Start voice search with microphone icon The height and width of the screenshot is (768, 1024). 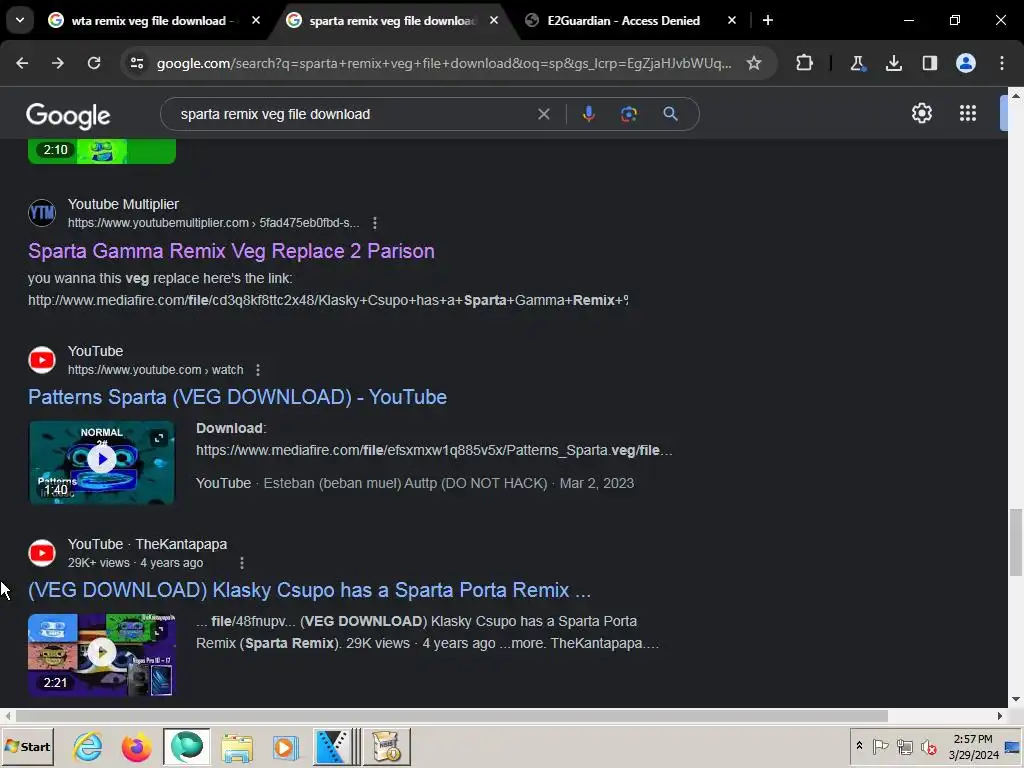click(588, 114)
